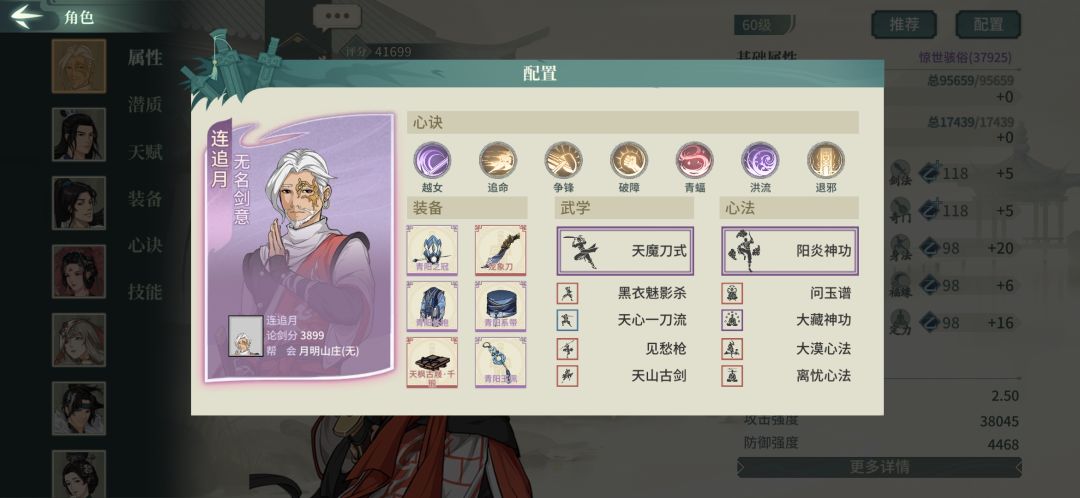This screenshot has height=498, width=1080.
Task: Click the 推荐 button
Action: 904,24
